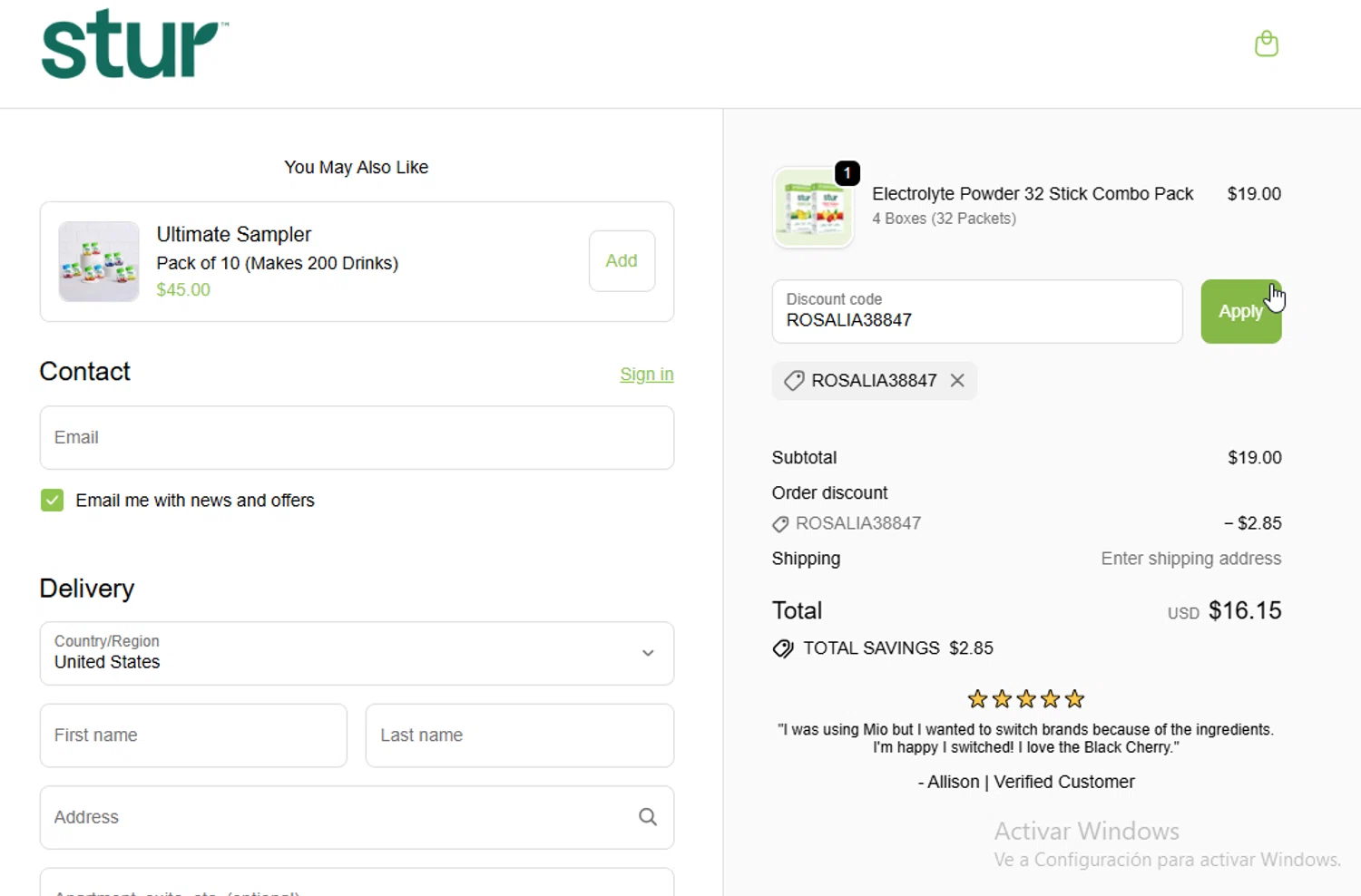1361x896 pixels.
Task: Open the Sign in link
Action: tap(647, 375)
